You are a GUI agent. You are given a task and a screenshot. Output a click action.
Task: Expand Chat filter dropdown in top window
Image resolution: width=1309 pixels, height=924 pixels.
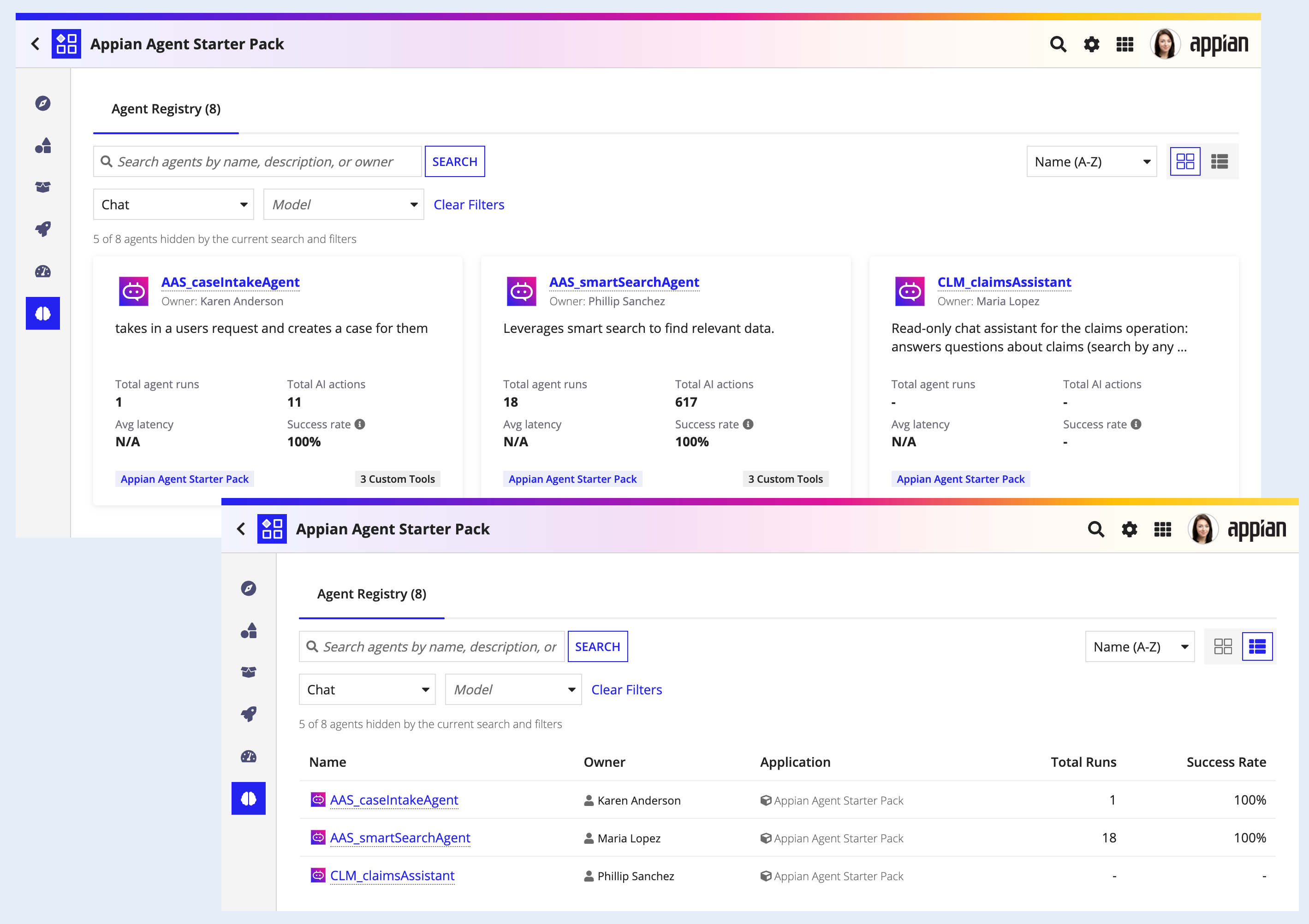point(173,205)
